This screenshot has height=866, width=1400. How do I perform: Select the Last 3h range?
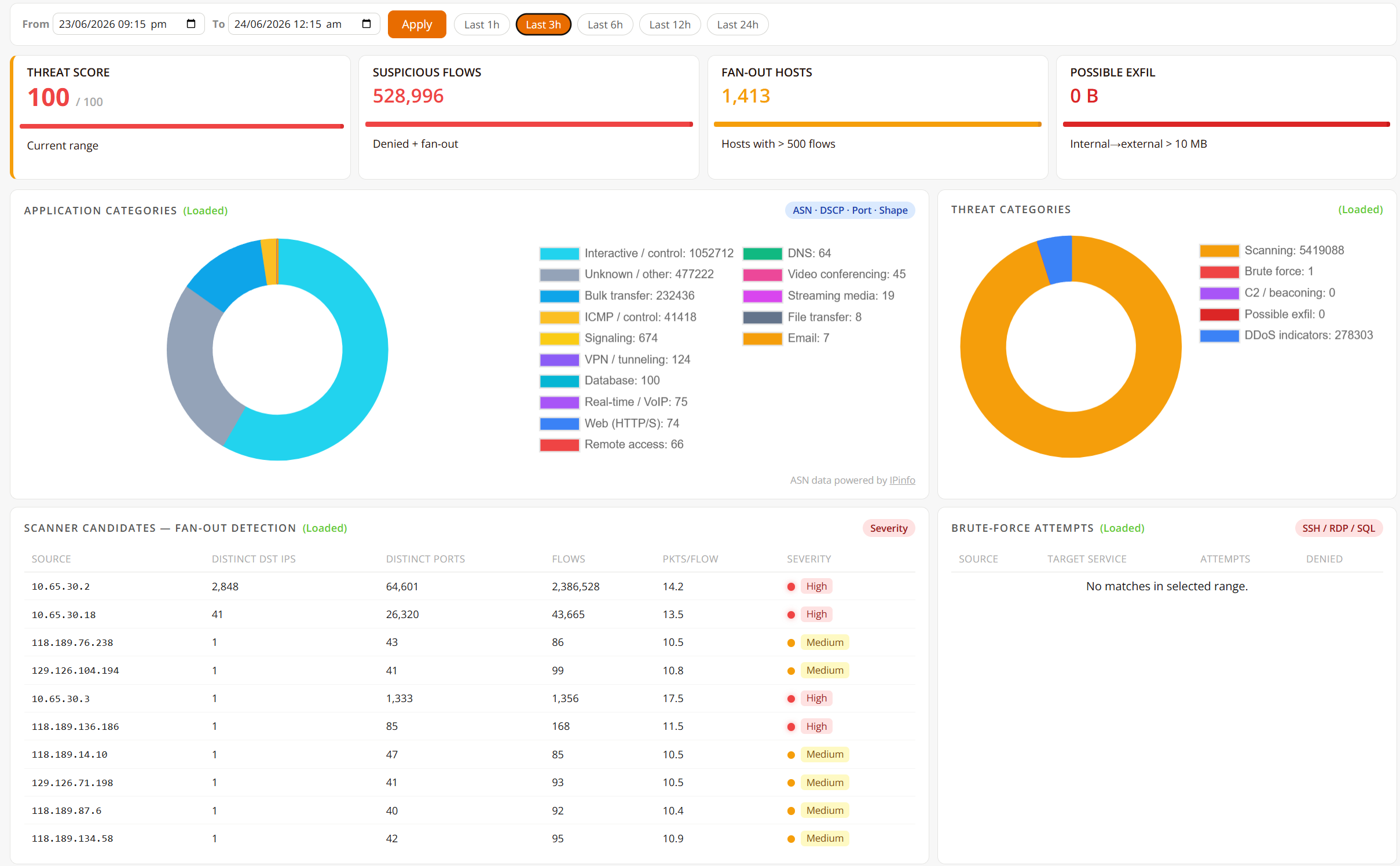[543, 24]
